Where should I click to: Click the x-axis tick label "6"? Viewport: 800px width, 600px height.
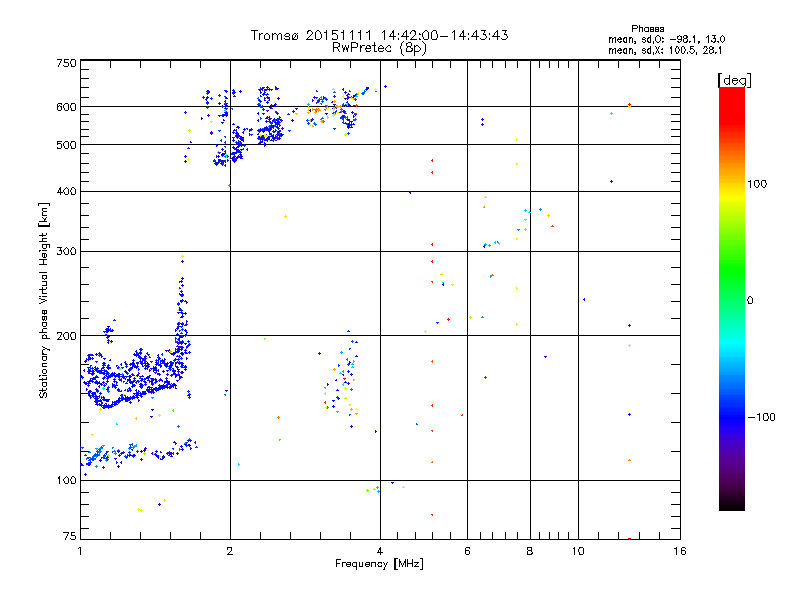point(467,551)
